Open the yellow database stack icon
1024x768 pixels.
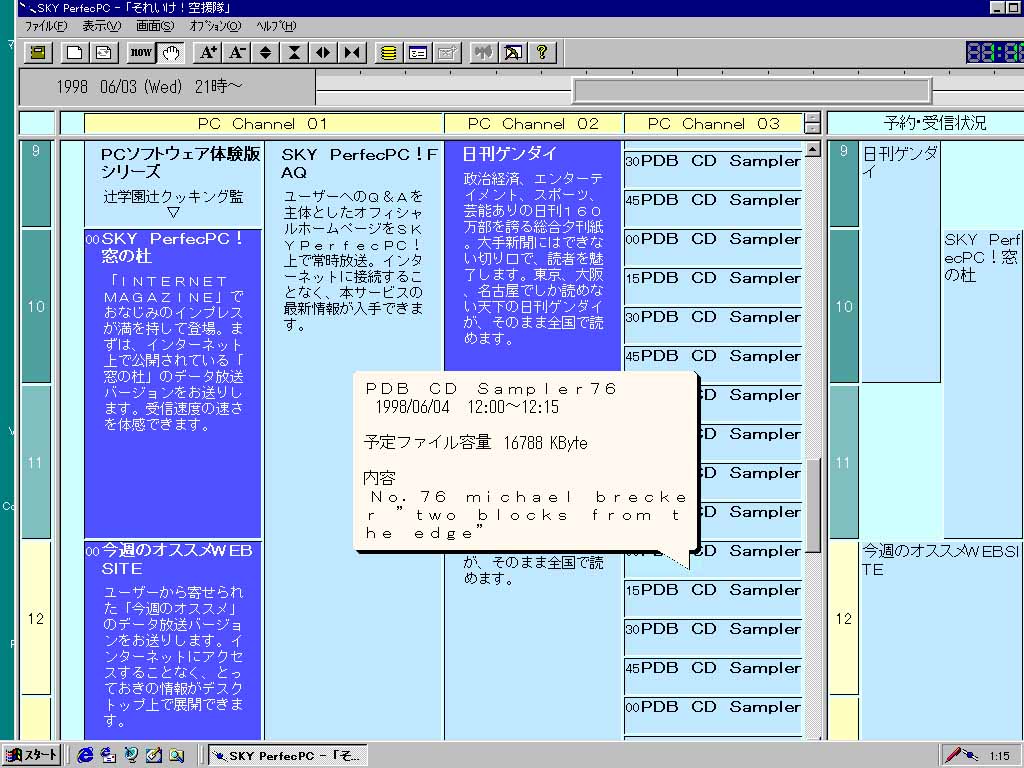tap(389, 52)
